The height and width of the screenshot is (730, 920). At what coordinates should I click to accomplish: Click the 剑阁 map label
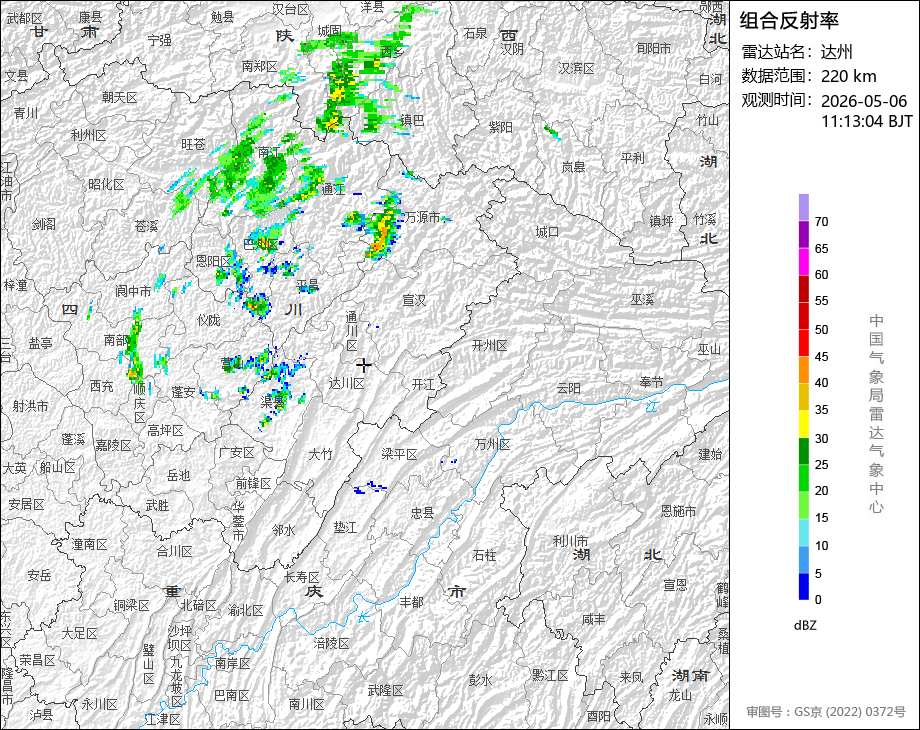(44, 224)
